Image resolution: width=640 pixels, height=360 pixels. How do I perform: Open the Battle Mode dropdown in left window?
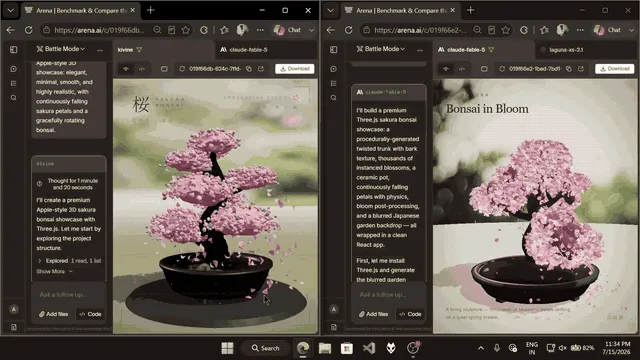(x=60, y=49)
